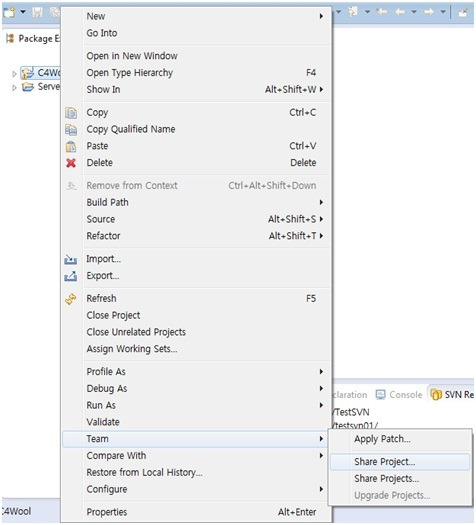Click the Save toolbar icon
Image resolution: width=476 pixels, height=525 pixels.
click(37, 12)
